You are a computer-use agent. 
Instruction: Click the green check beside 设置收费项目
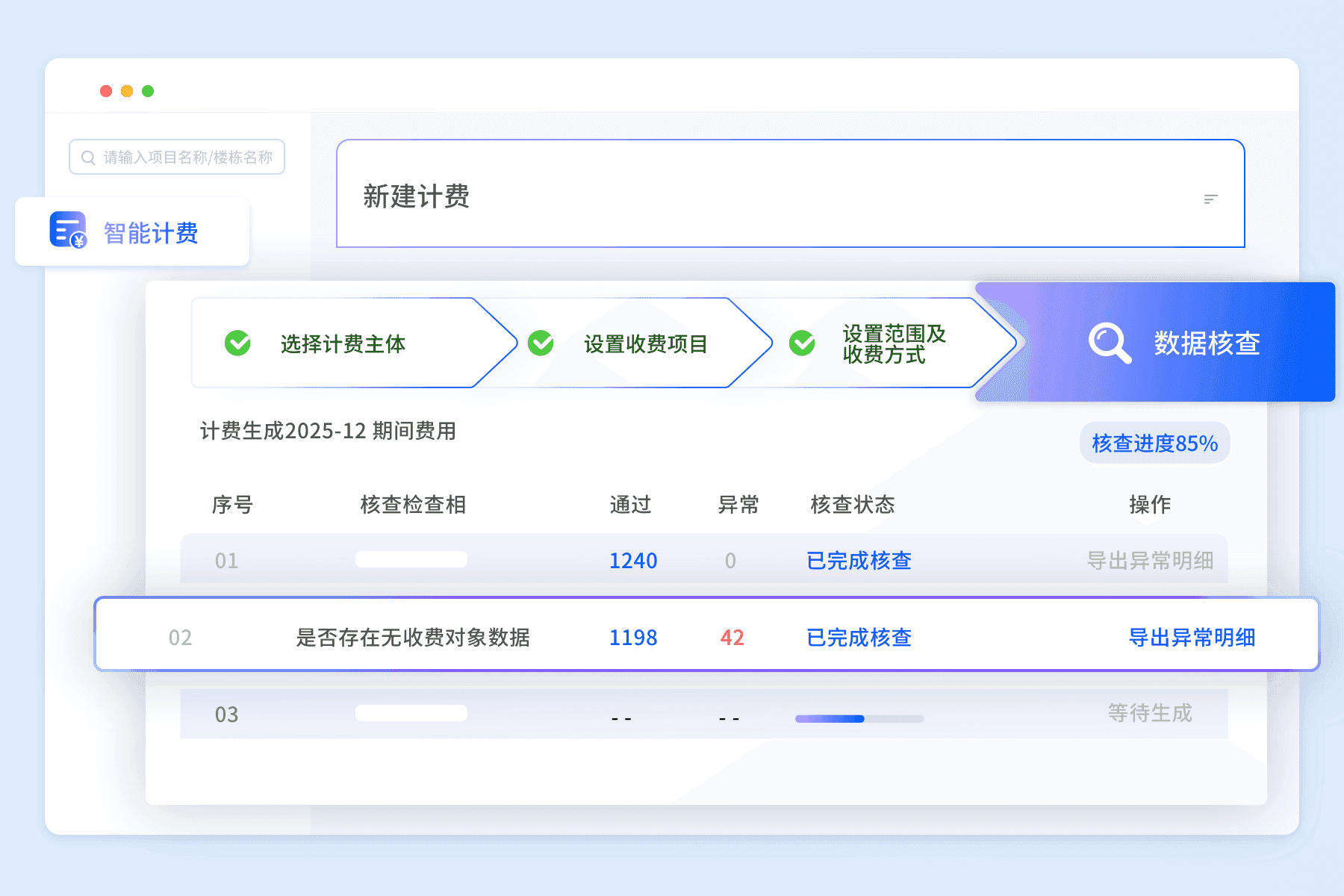coord(541,343)
